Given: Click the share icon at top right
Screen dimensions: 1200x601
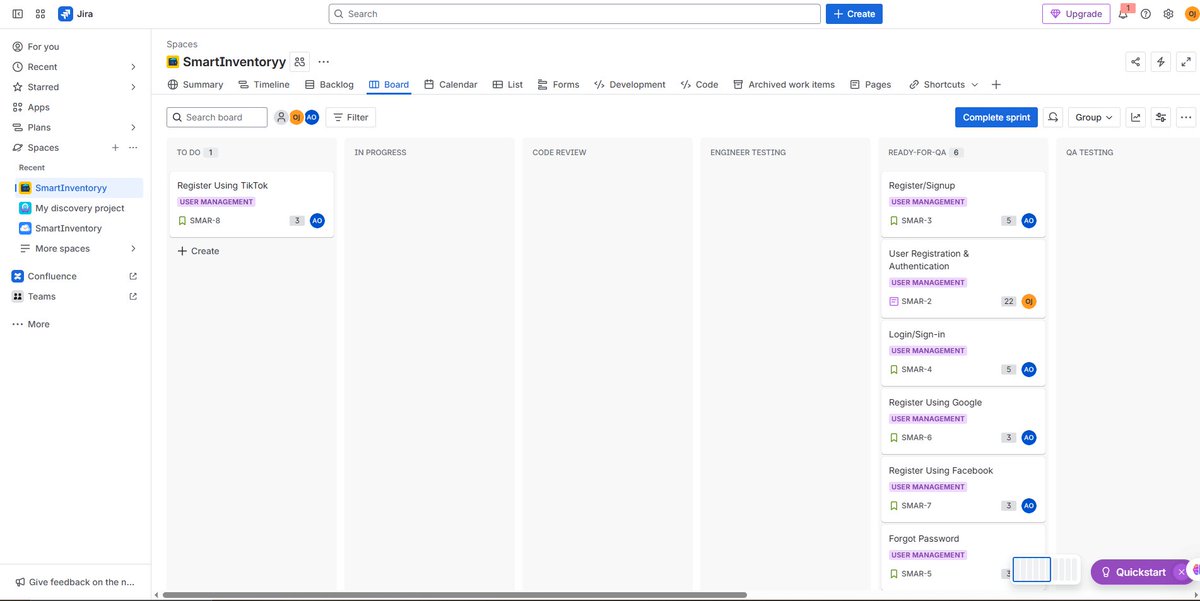Looking at the screenshot, I should [x=1136, y=62].
